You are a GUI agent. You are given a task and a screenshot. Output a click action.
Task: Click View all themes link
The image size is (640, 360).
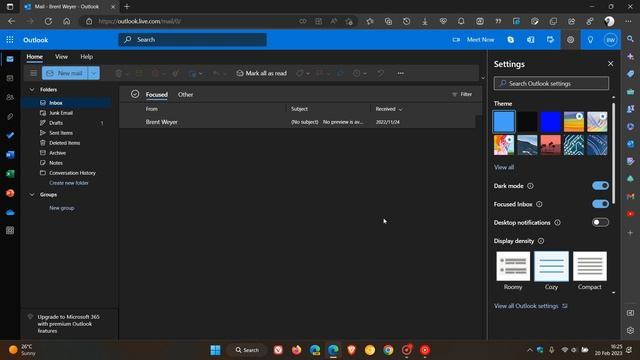[504, 167]
